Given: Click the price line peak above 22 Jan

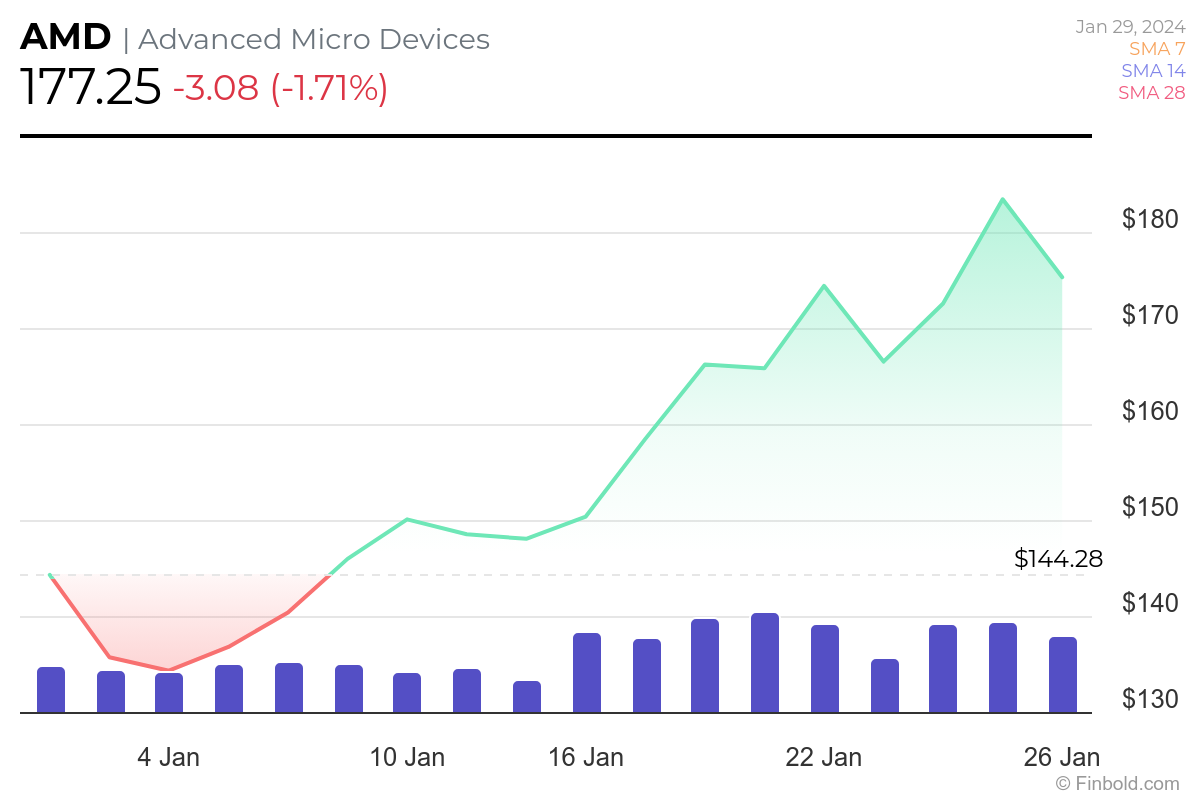Looking at the screenshot, I should [824, 286].
